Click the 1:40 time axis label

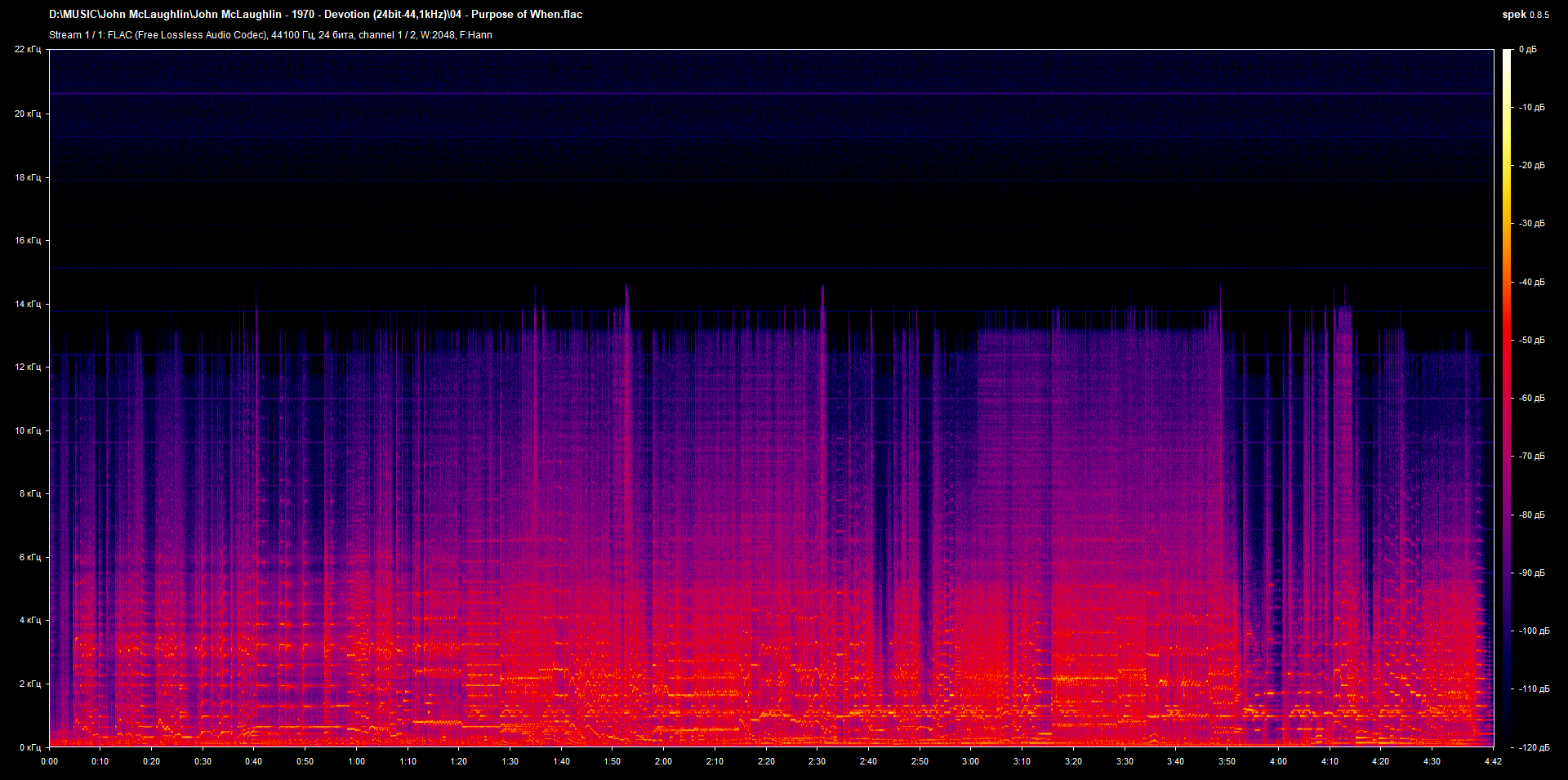(561, 761)
